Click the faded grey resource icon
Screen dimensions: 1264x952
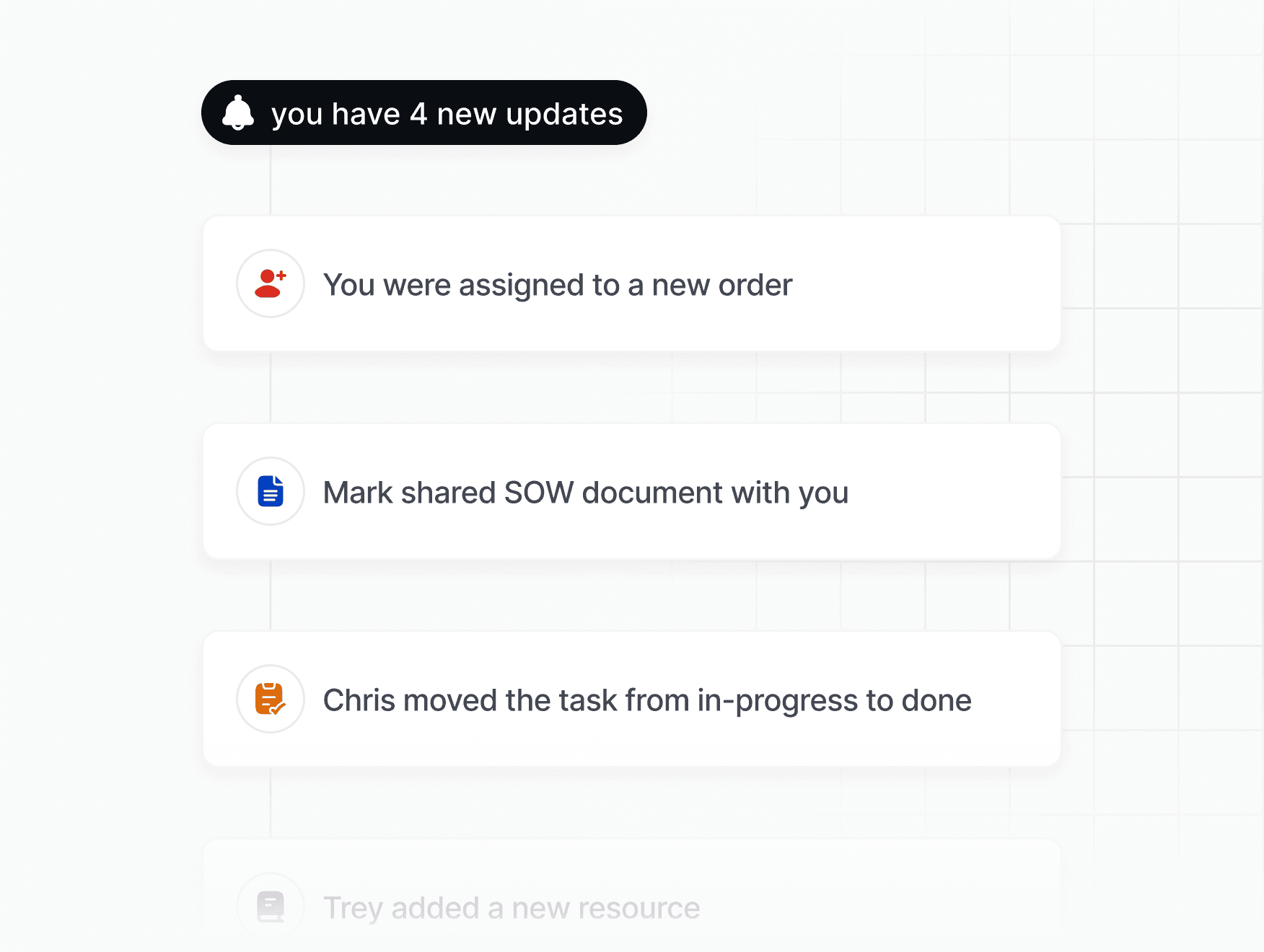271,907
